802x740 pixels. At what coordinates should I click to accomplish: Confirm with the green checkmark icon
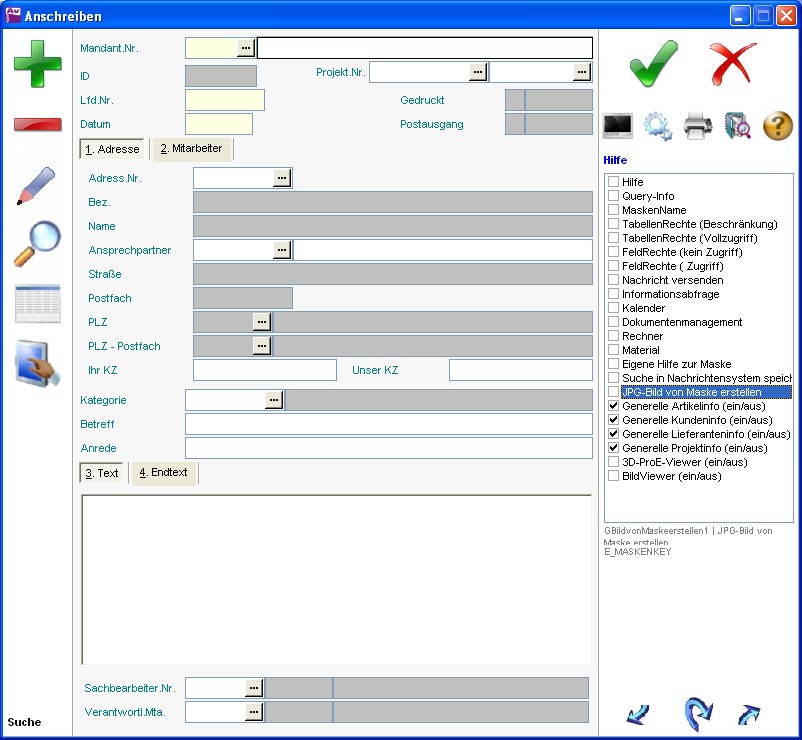[653, 64]
